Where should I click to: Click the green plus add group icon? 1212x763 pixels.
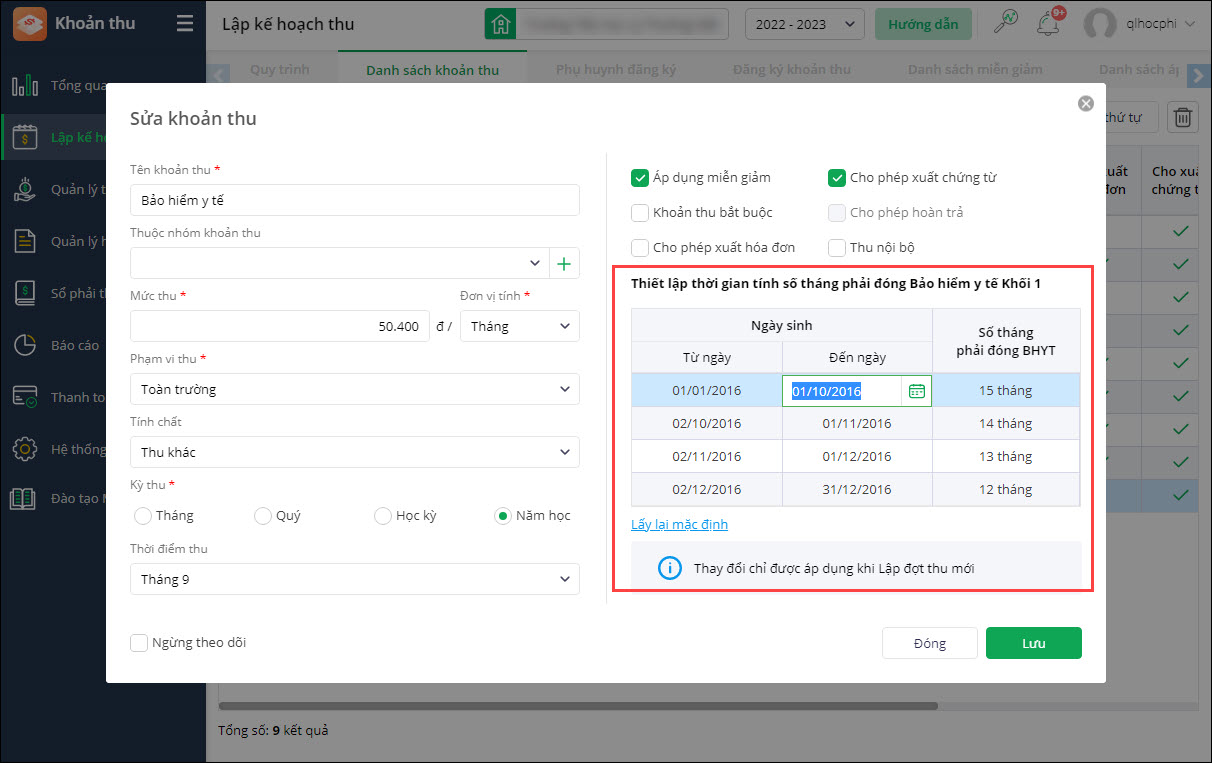(564, 264)
